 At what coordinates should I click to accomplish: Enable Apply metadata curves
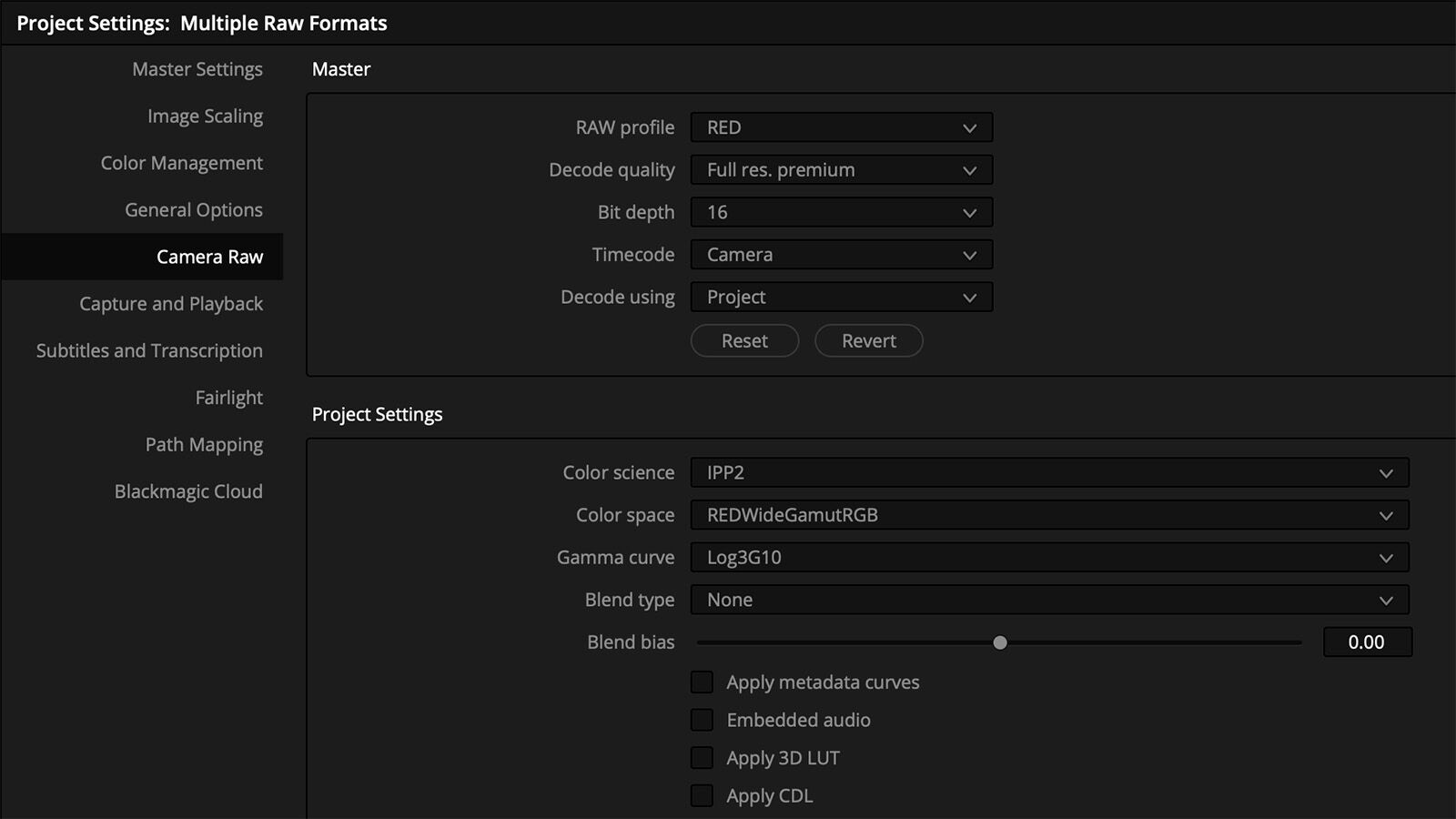tap(702, 681)
